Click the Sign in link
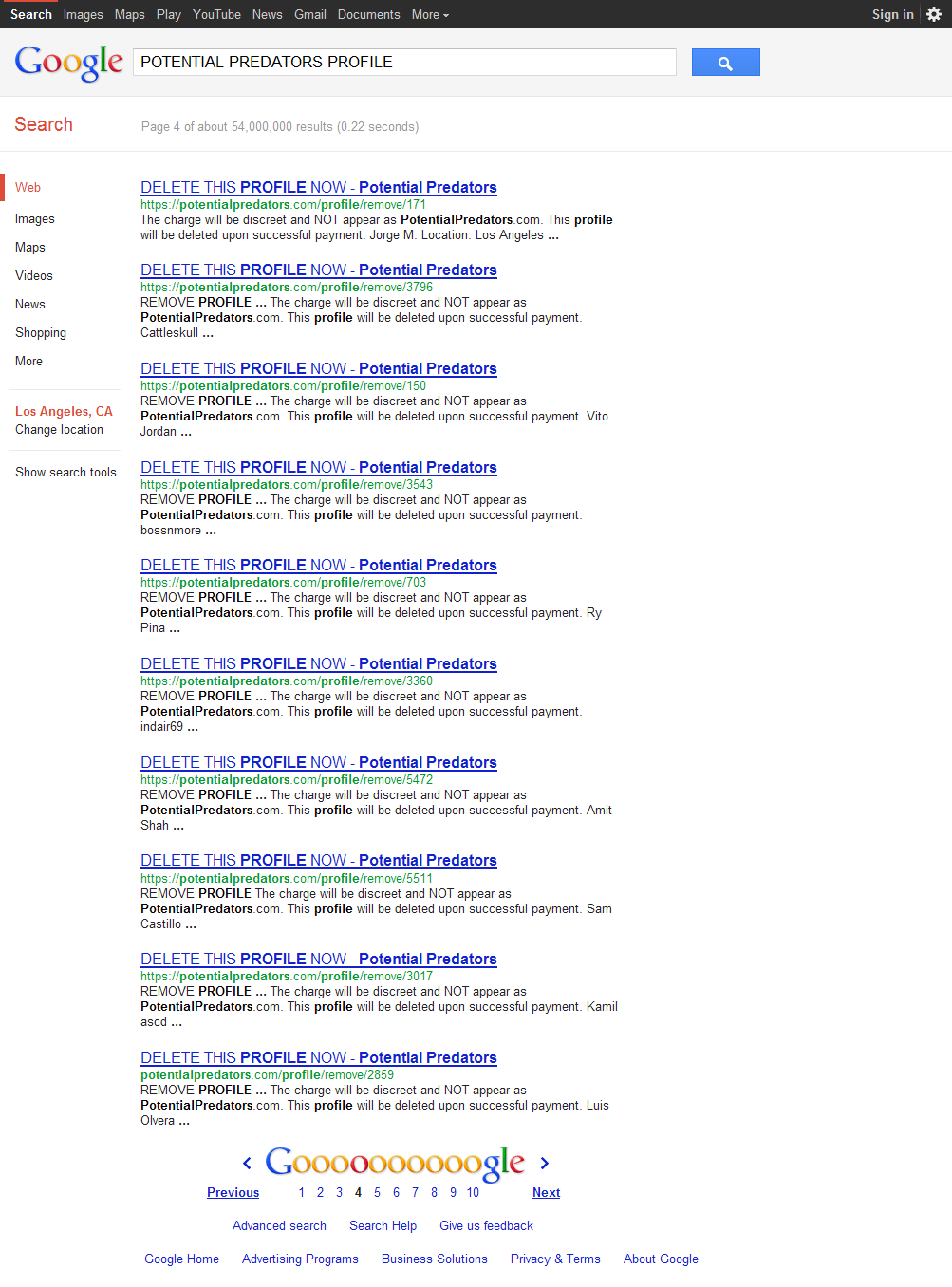 coord(893,14)
